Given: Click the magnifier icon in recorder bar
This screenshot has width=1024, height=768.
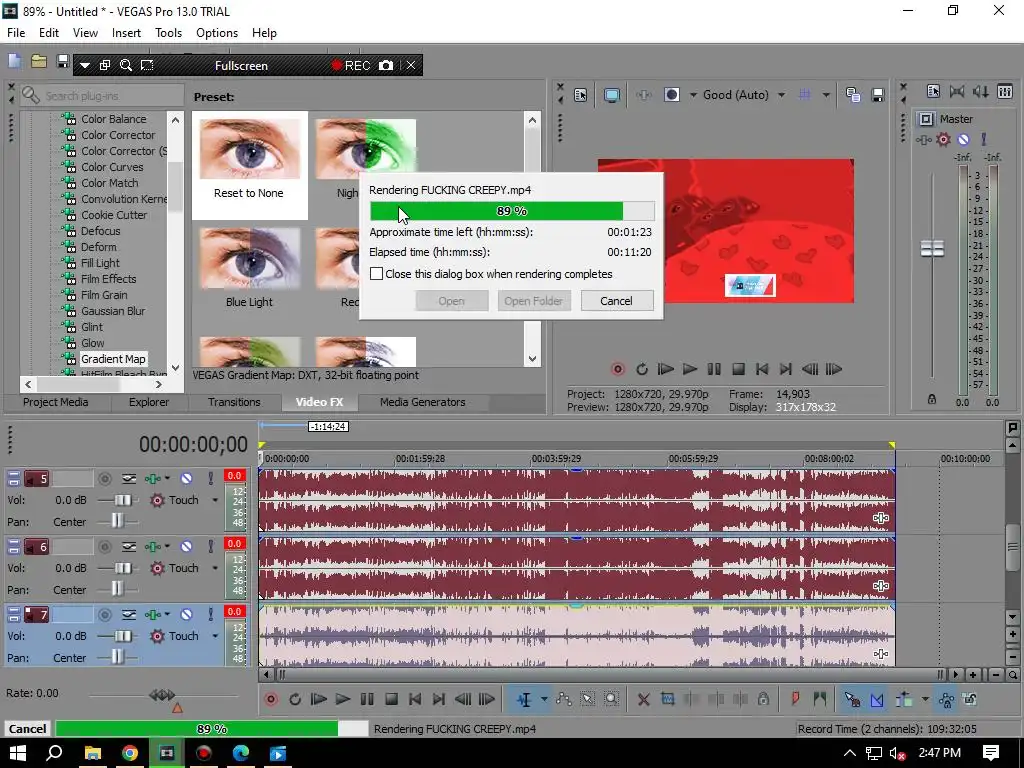Looking at the screenshot, I should [x=126, y=65].
